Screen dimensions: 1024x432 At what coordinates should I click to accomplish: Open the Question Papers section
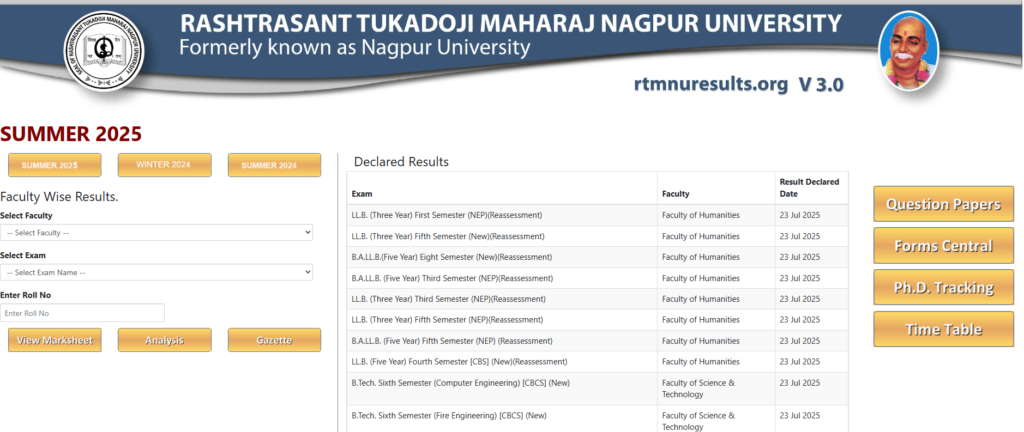click(943, 204)
